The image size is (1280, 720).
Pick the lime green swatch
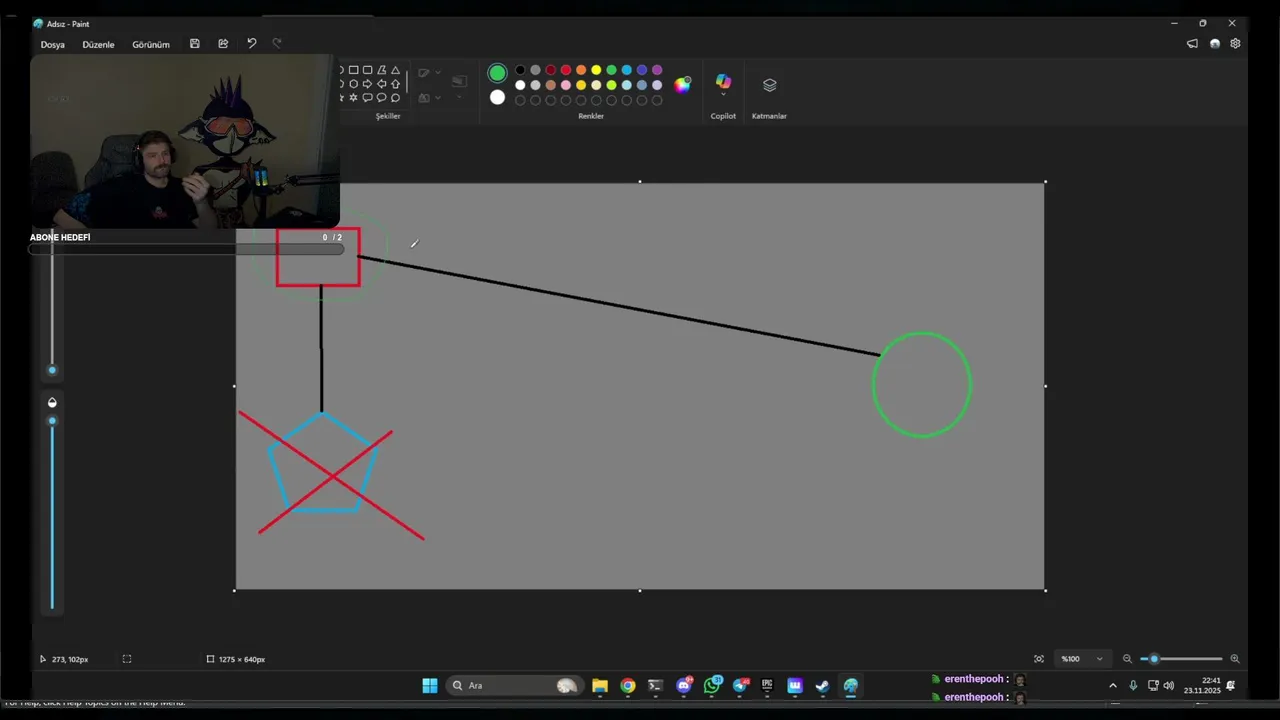tap(611, 85)
